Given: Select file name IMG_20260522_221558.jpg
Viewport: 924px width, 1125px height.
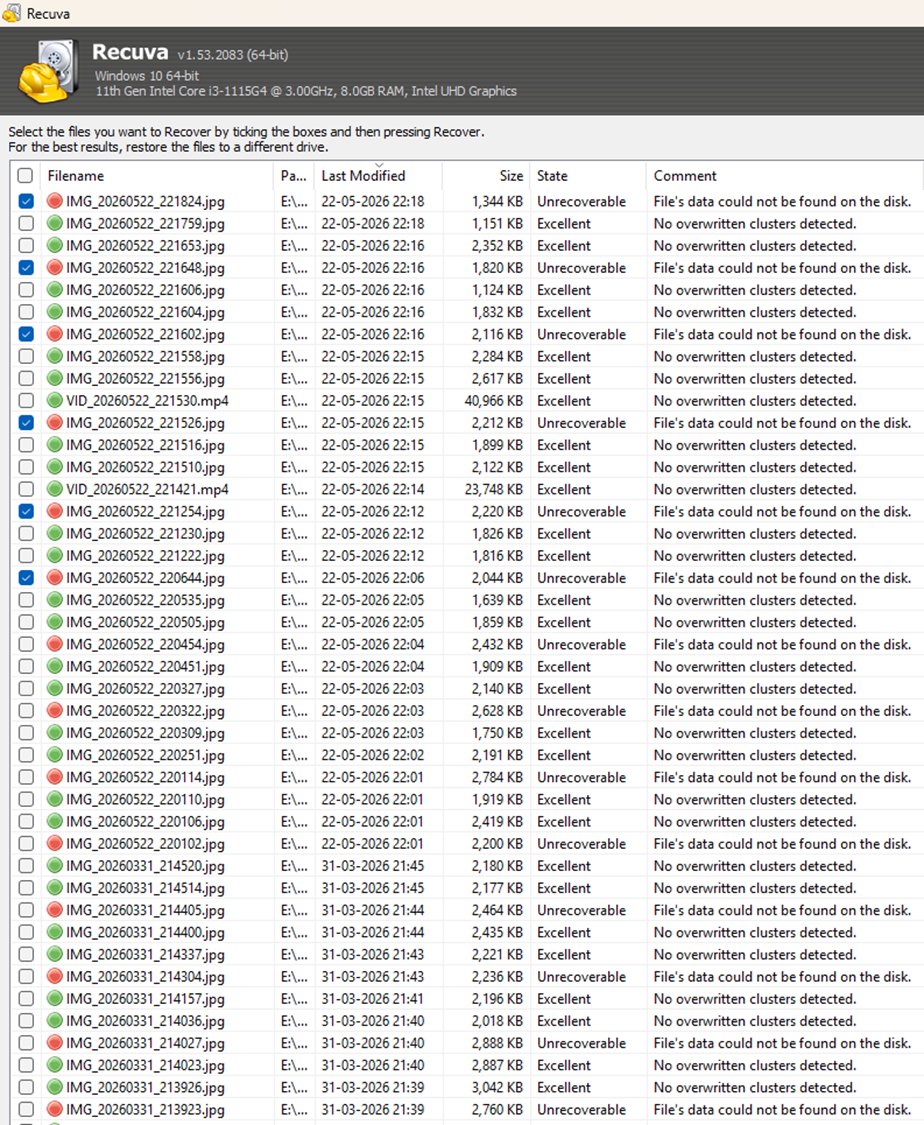Looking at the screenshot, I should coord(145,357).
